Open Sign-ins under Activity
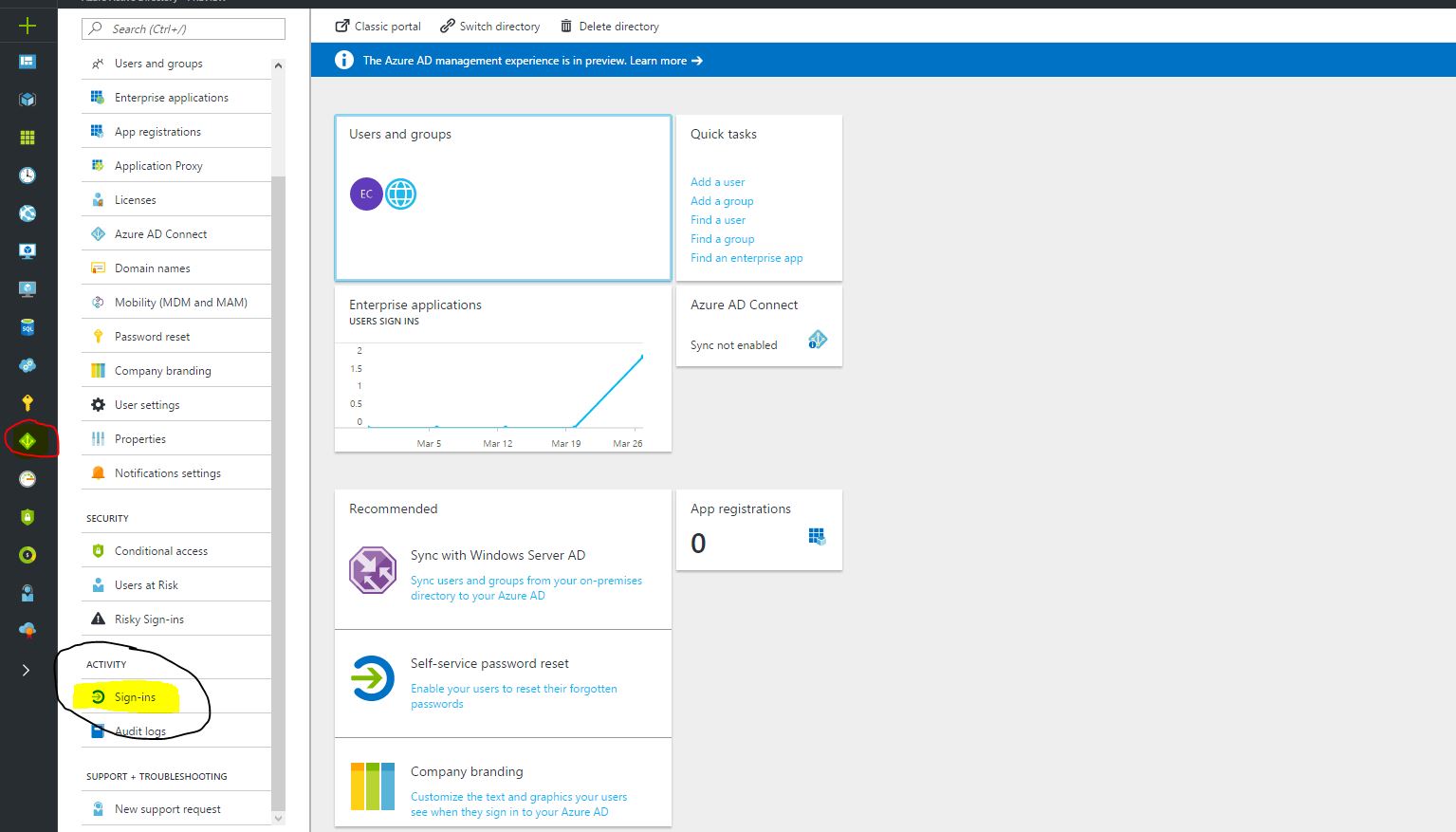 pyautogui.click(x=176, y=697)
